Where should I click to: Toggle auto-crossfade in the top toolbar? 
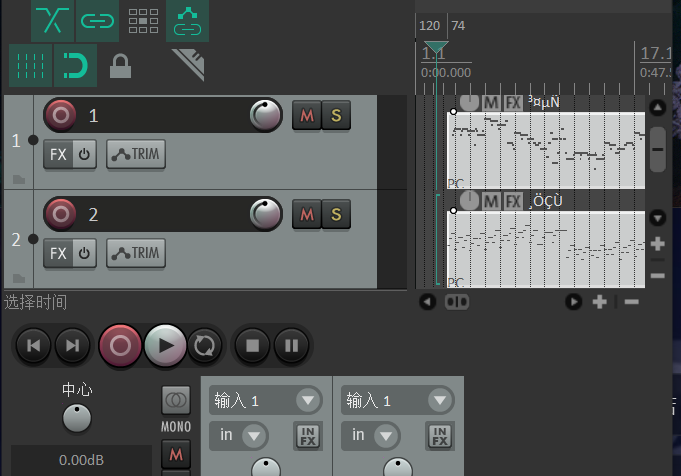click(x=52, y=19)
